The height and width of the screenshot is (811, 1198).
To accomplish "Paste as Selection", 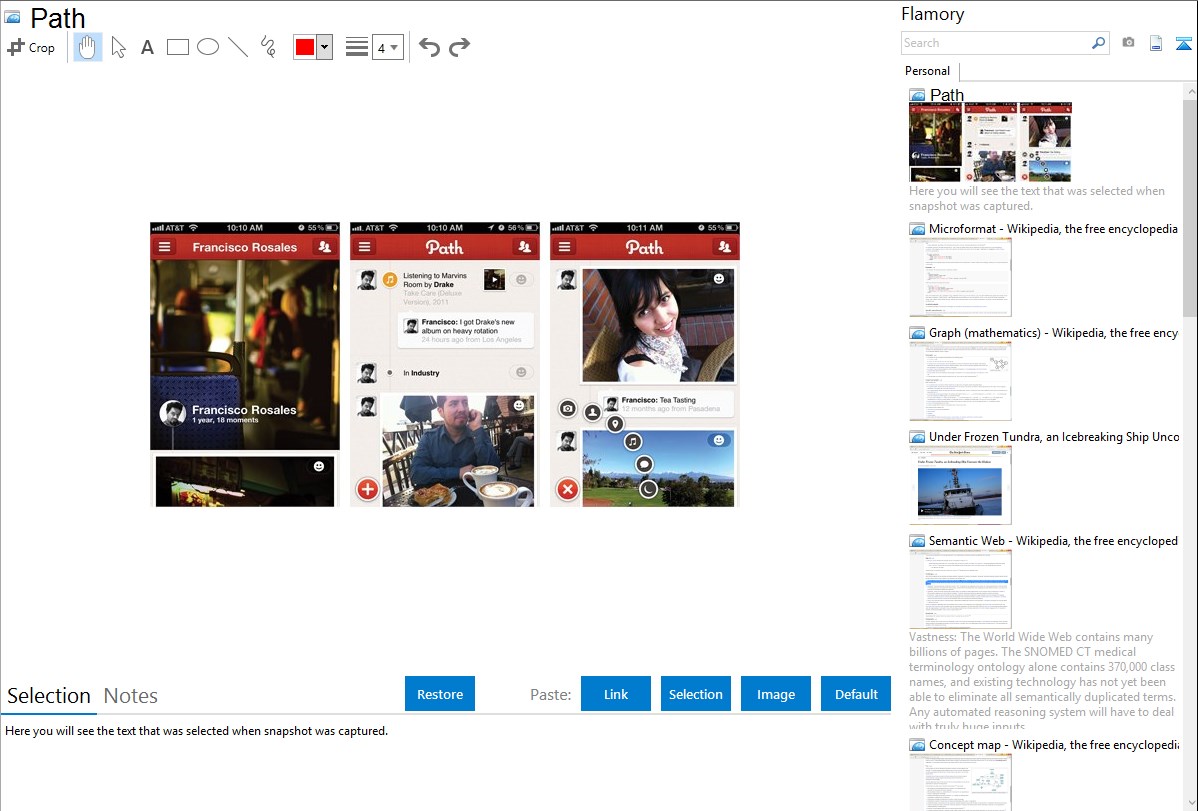I will tap(695, 694).
